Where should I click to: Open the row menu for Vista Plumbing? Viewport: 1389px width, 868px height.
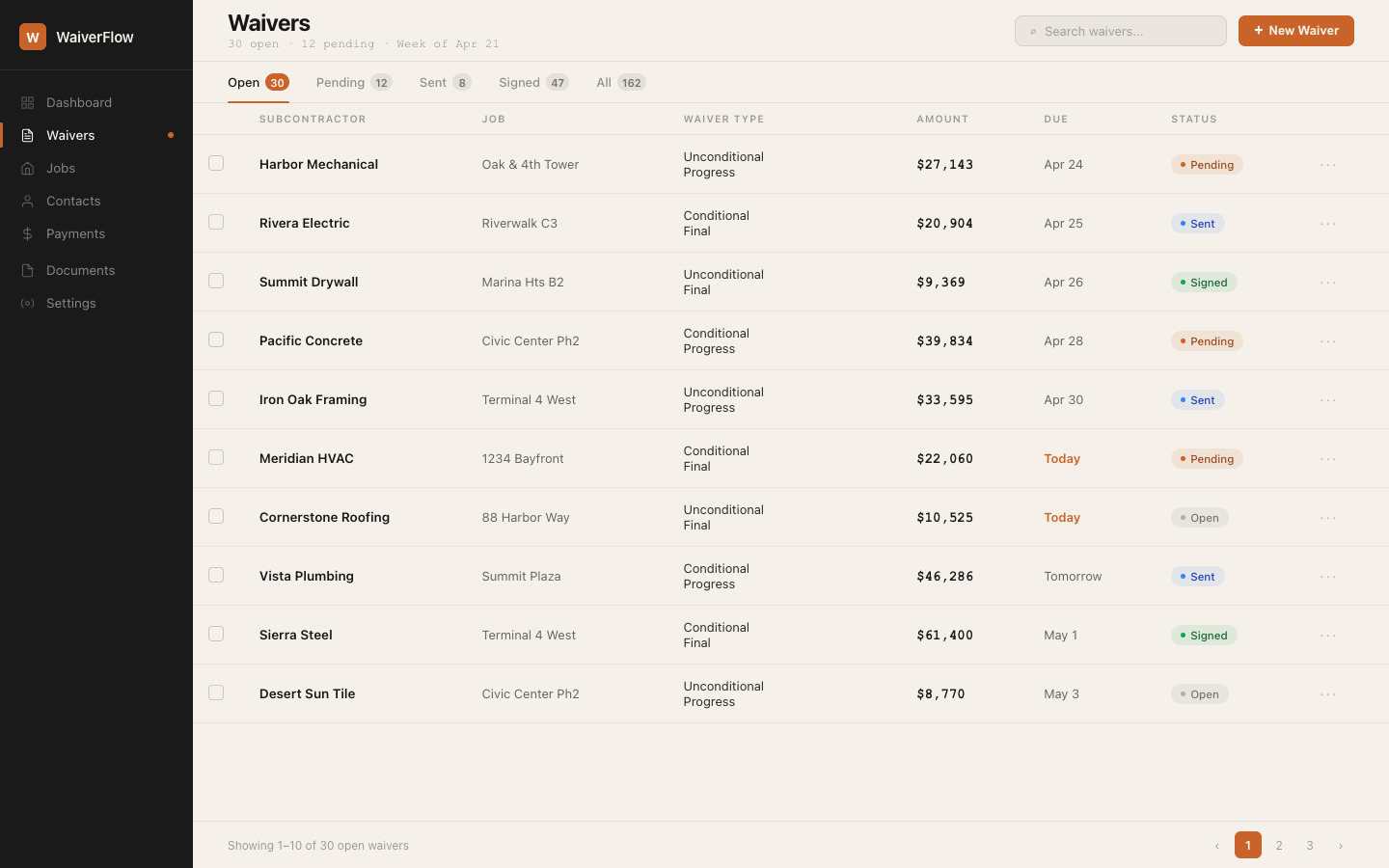1328,577
